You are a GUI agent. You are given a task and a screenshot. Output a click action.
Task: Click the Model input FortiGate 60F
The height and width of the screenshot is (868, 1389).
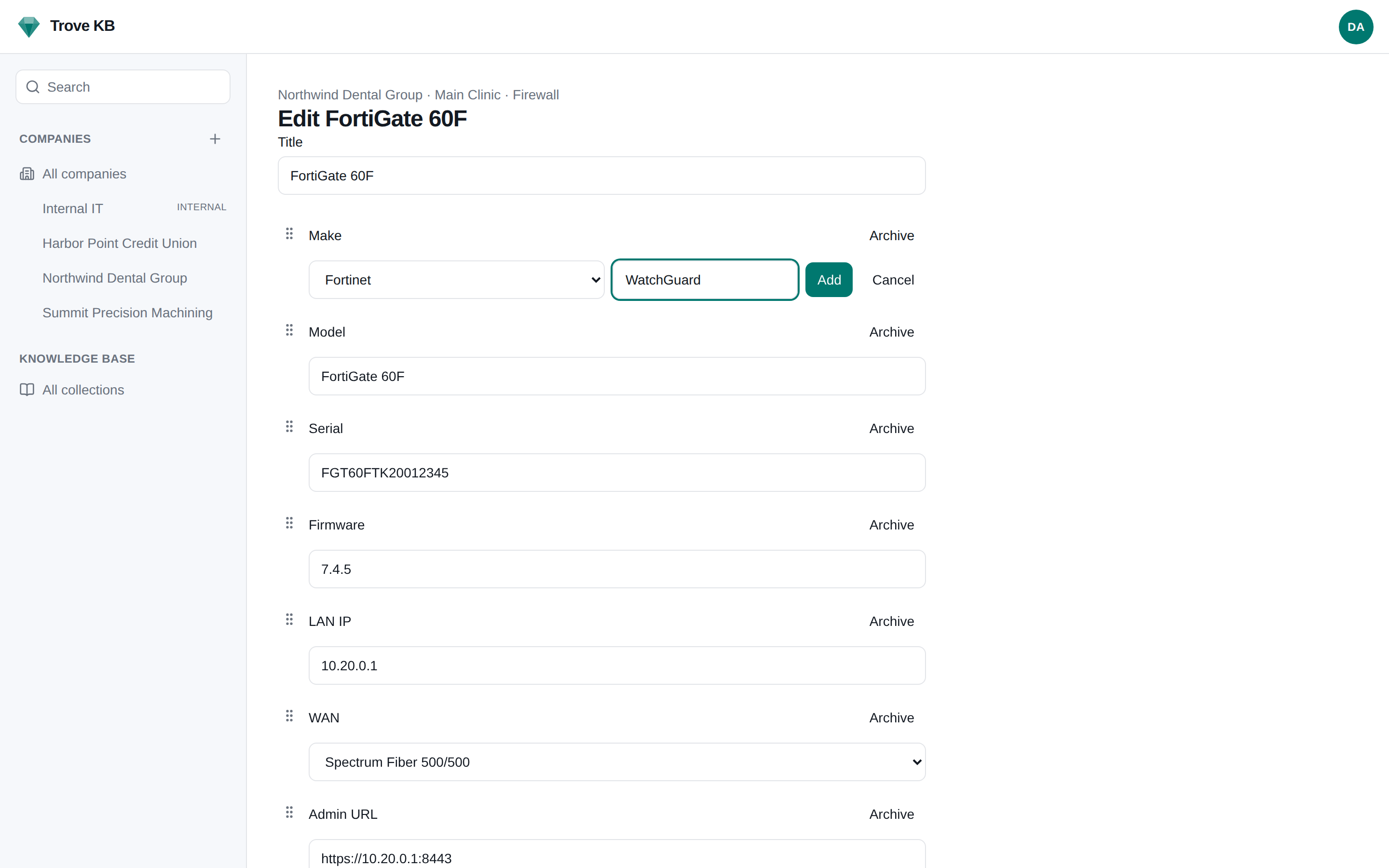[617, 376]
